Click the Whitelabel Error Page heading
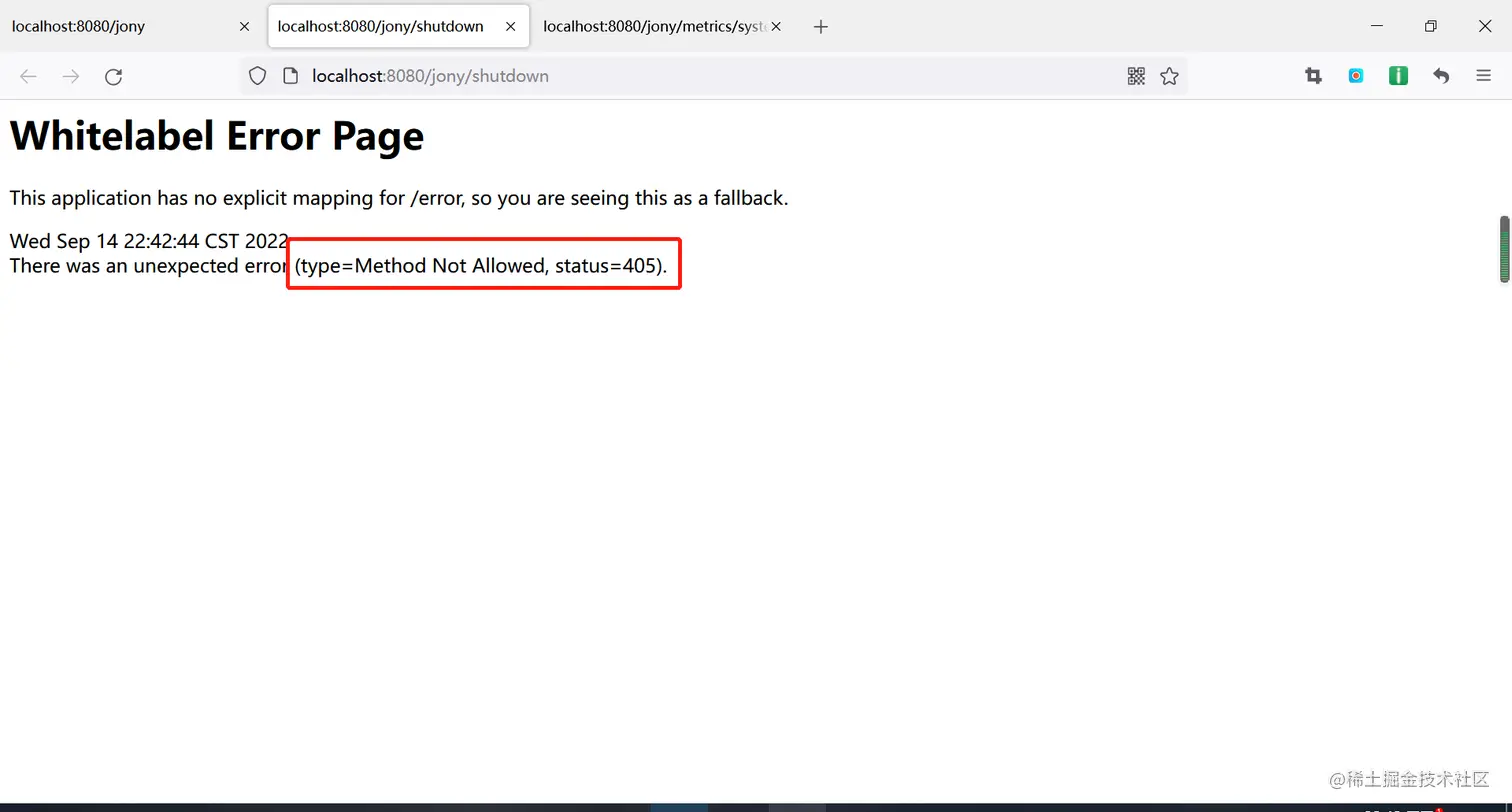This screenshot has width=1512, height=812. tap(217, 135)
